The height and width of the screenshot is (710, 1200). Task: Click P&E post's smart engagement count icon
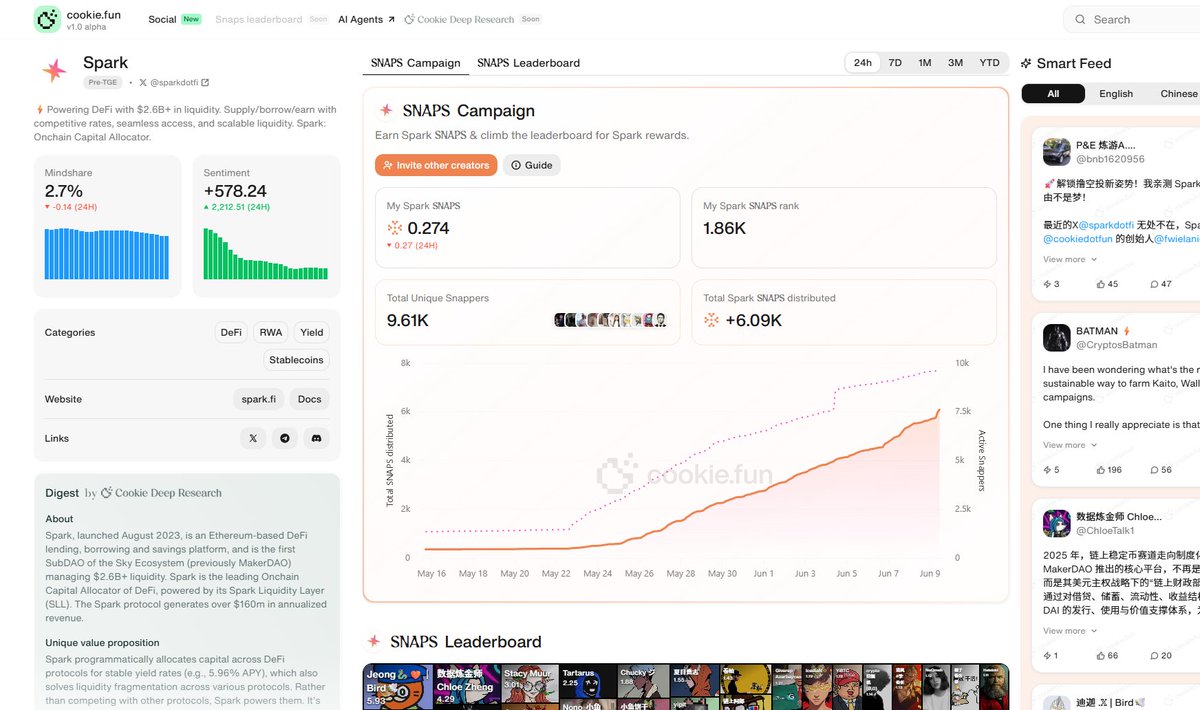pyautogui.click(x=1048, y=284)
